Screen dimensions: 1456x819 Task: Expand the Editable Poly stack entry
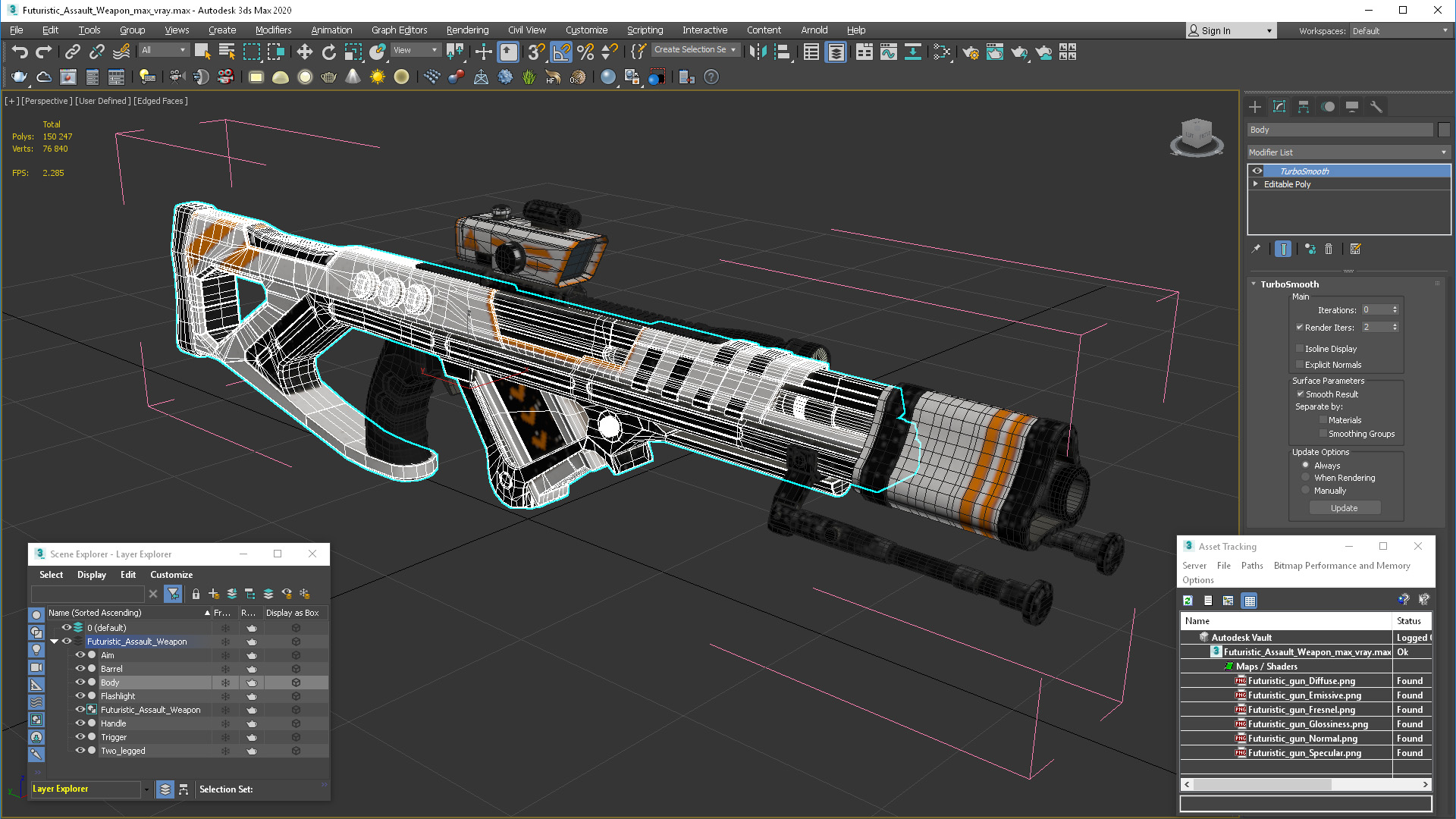tap(1256, 184)
